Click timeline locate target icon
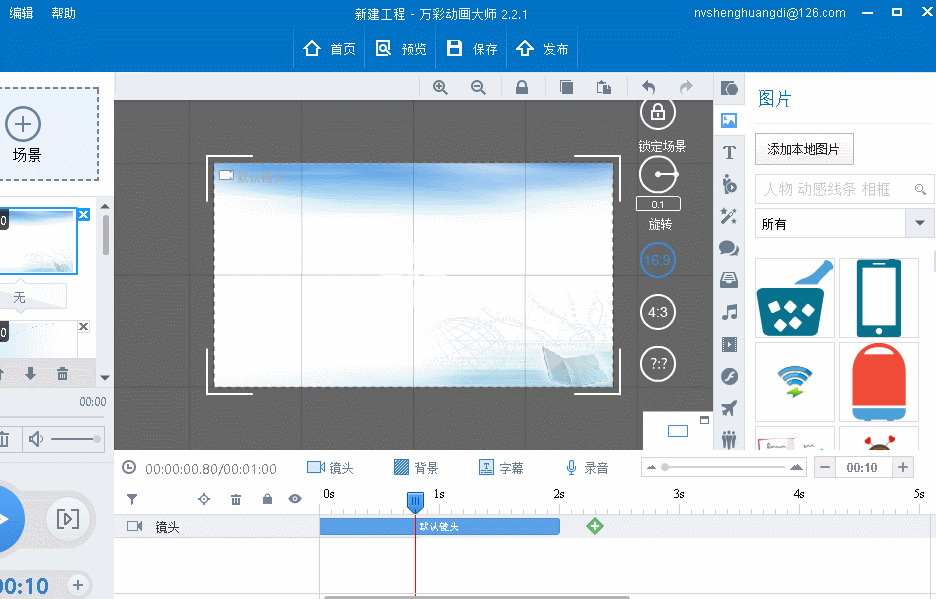The width and height of the screenshot is (936, 599). tap(204, 499)
